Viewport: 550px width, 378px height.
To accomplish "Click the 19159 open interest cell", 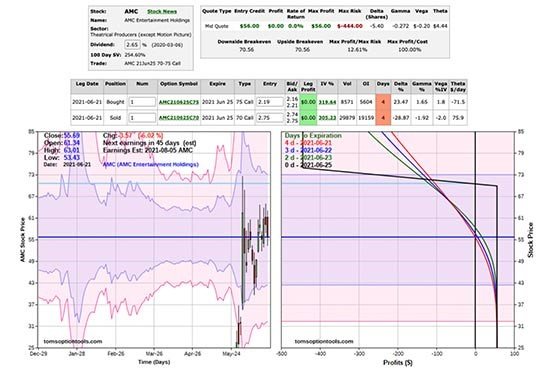I will tap(365, 118).
